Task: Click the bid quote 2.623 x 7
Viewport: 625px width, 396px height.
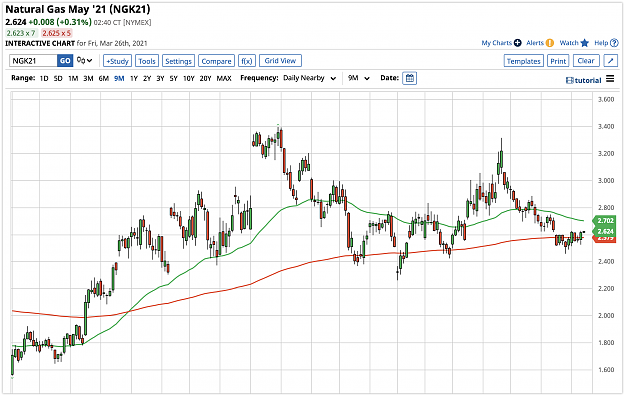Action: coord(21,33)
